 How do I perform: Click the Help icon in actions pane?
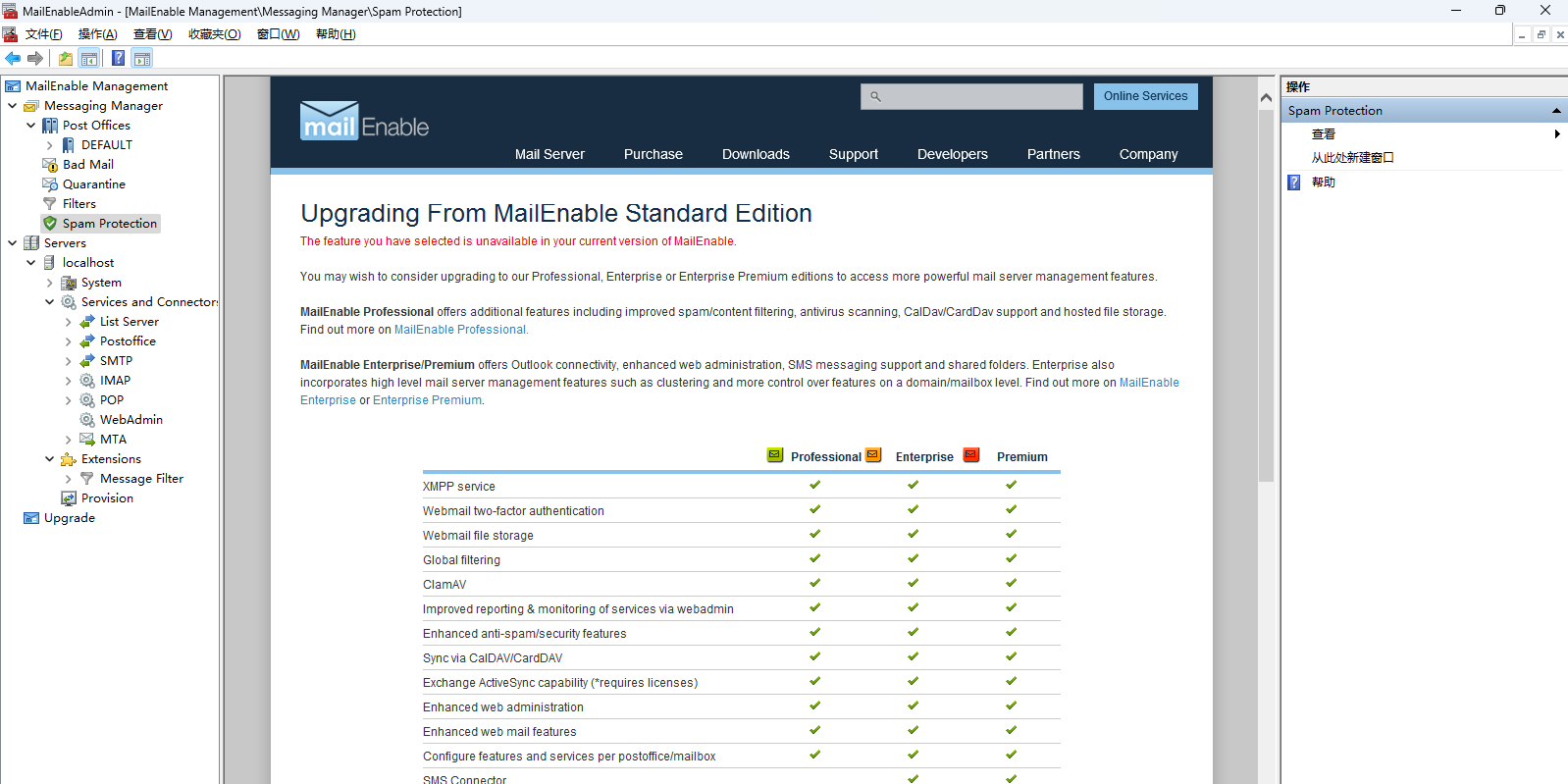[x=1294, y=183]
